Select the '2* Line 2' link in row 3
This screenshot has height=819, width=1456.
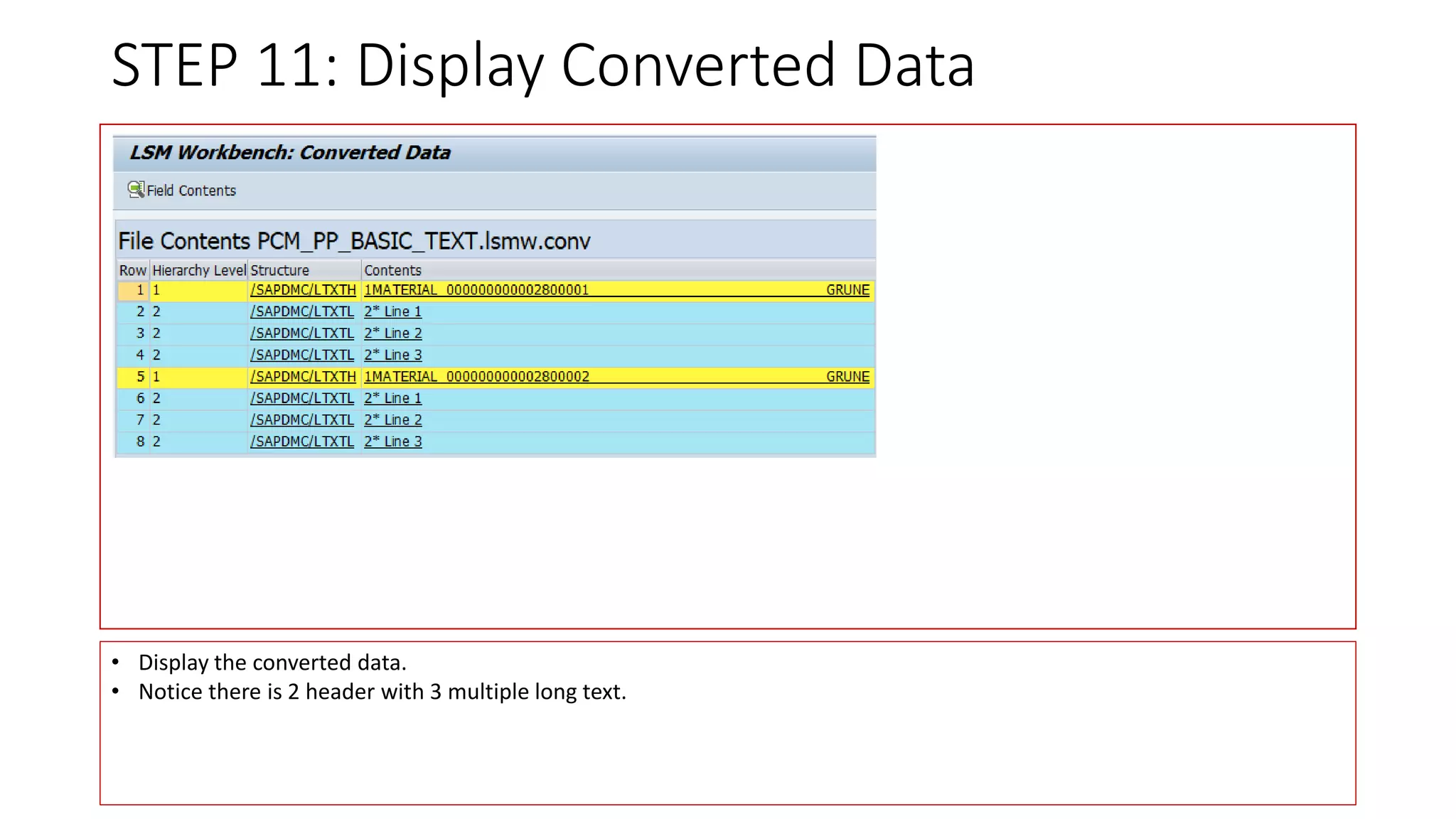tap(392, 333)
